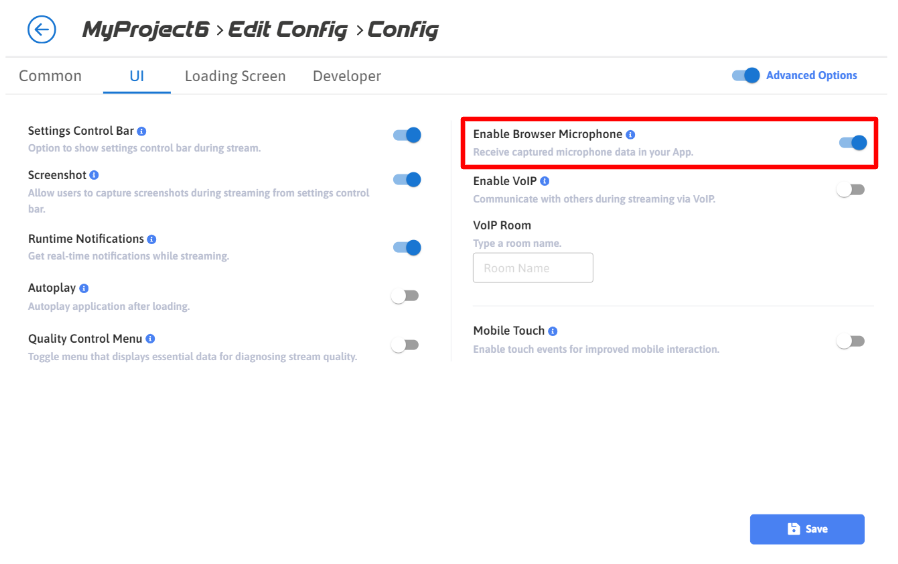Click info icon next to Screenshot
Image resolution: width=898 pixels, height=564 pixels.
coord(94,175)
